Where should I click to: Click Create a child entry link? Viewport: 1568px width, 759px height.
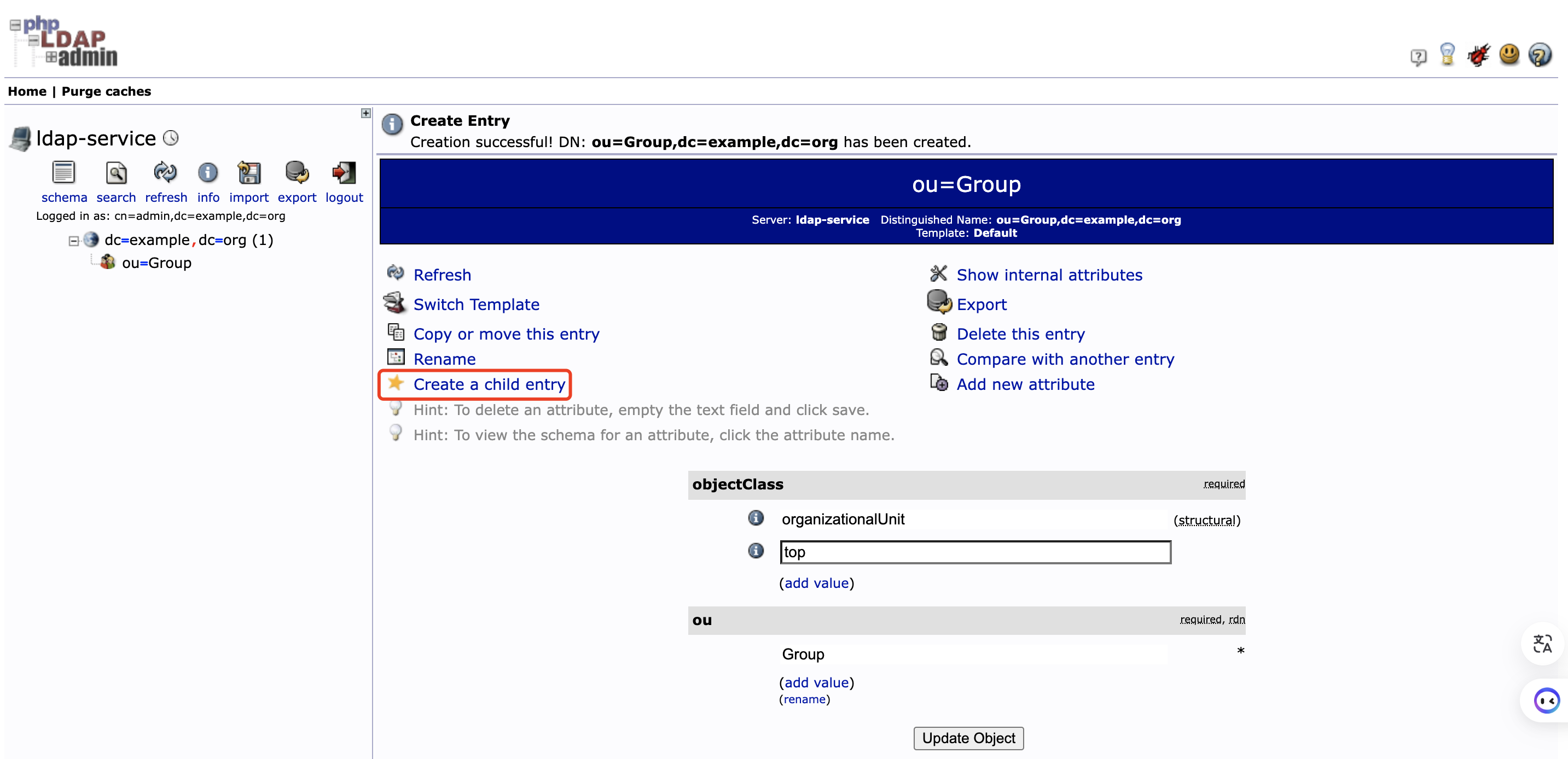coord(490,384)
